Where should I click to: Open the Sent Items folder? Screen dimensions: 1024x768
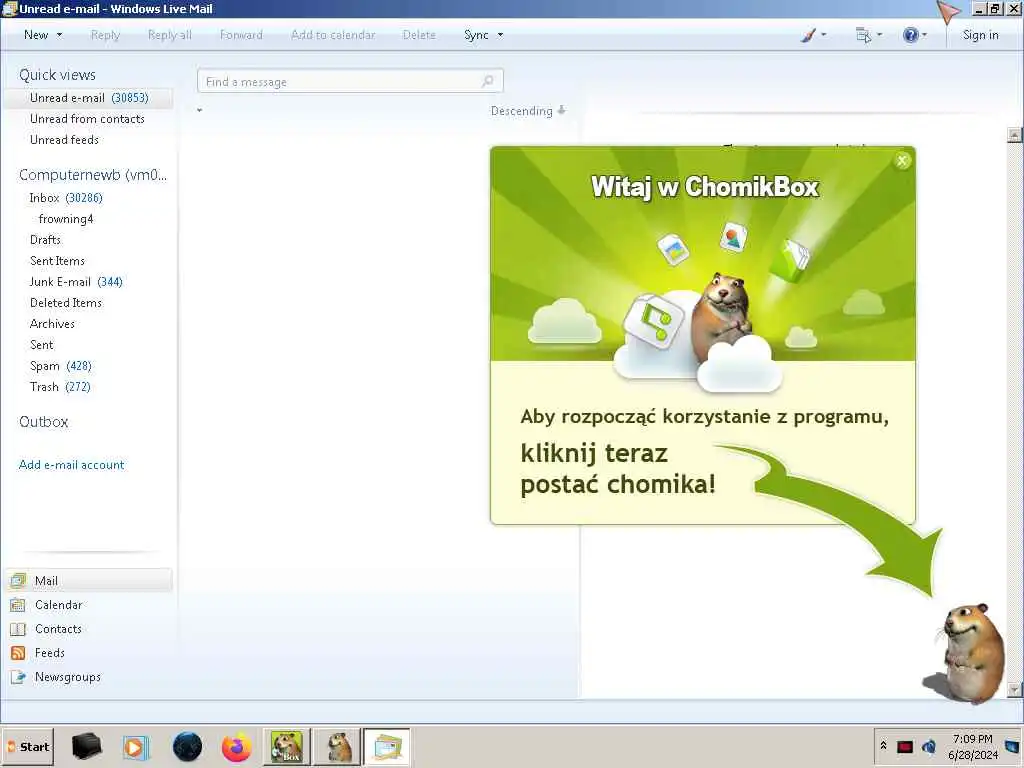pyautogui.click(x=57, y=261)
